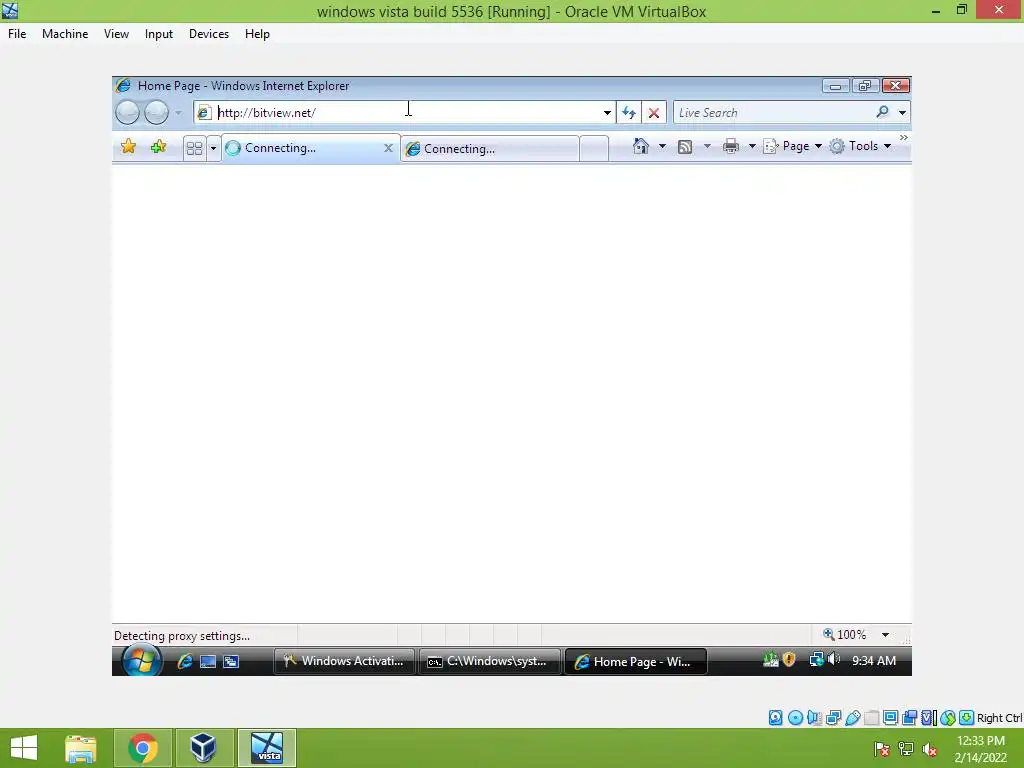Open the Quick Tabs grid icon
Screen dimensions: 1024x768
[x=194, y=148]
